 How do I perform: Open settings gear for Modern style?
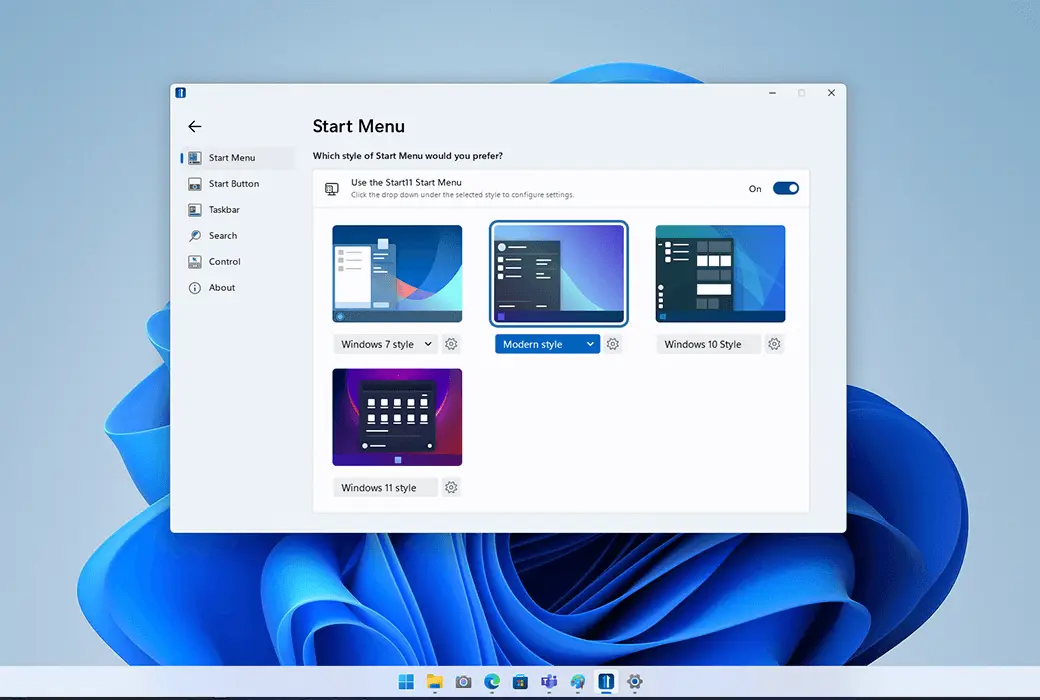click(x=613, y=344)
